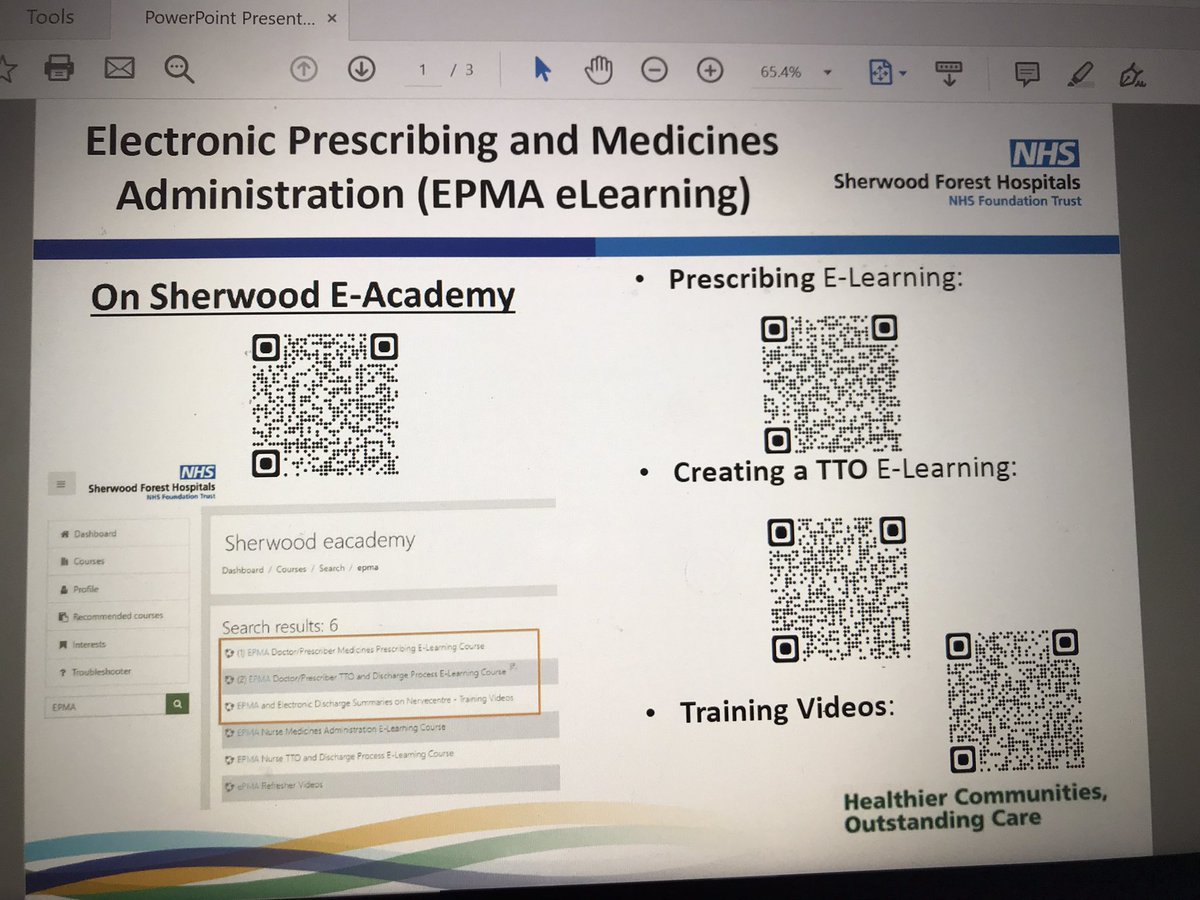The width and height of the screenshot is (1200, 900).
Task: Switch to the PowerPoint Present... tab
Action: (230, 18)
